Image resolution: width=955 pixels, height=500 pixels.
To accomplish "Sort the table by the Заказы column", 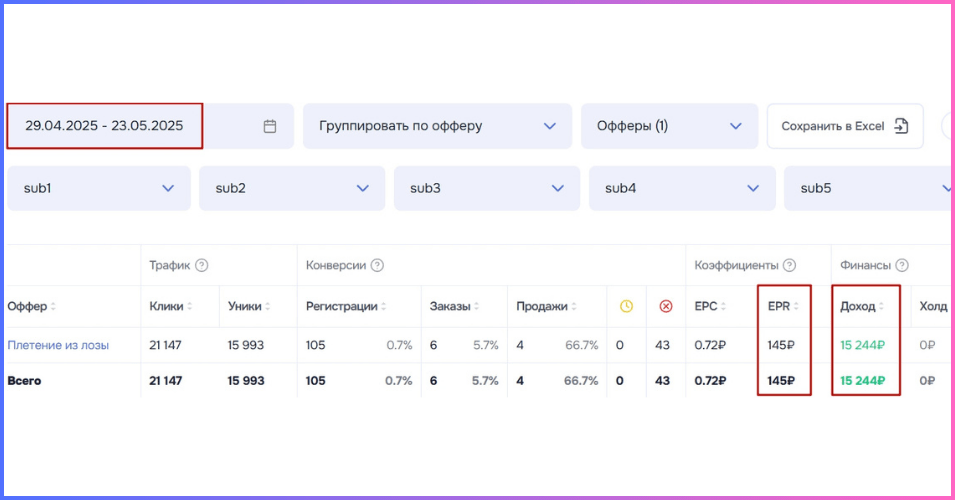I will (x=454, y=306).
